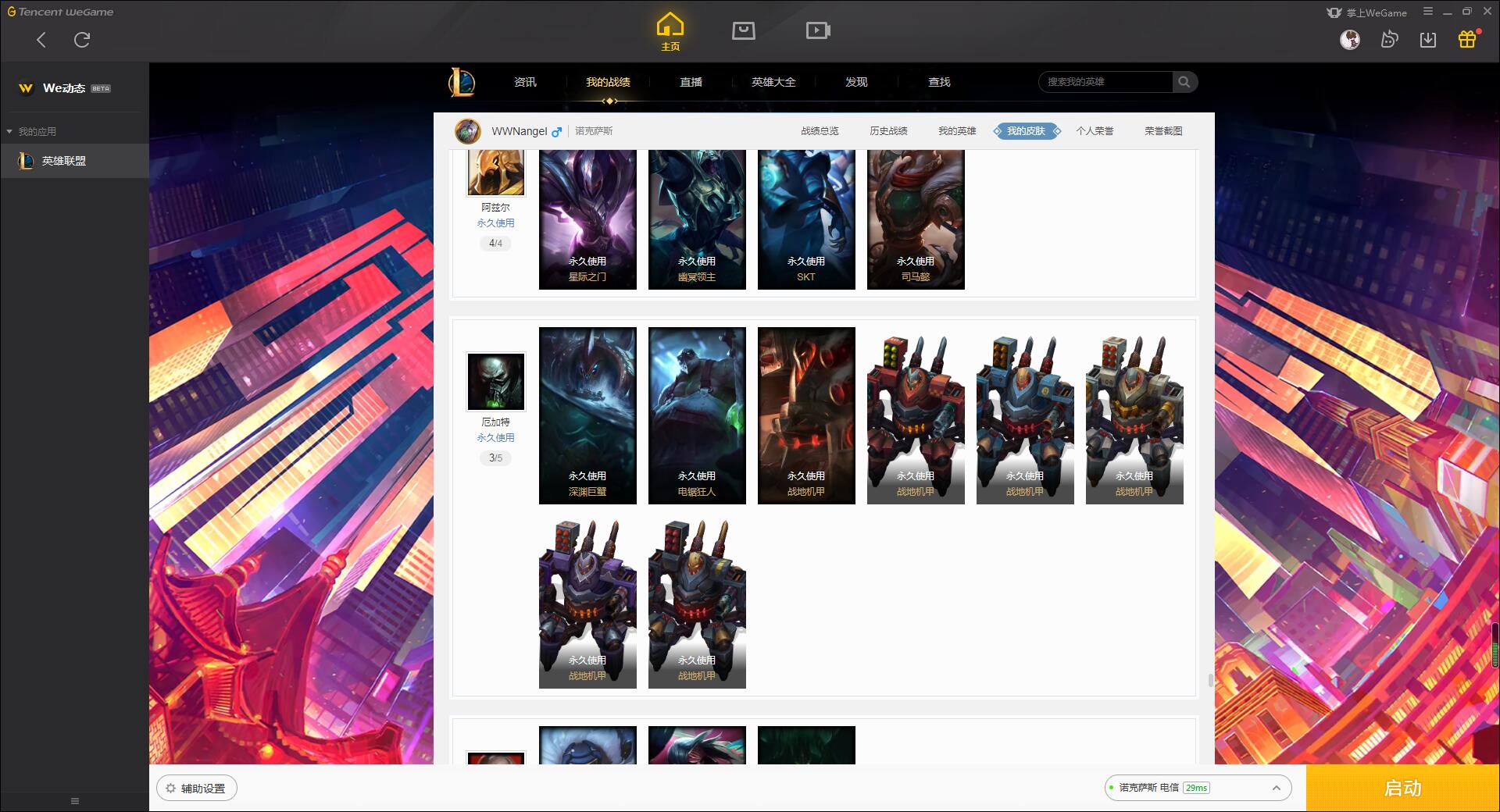Go back with the left arrow
Viewport: 1500px width, 812px height.
point(41,40)
